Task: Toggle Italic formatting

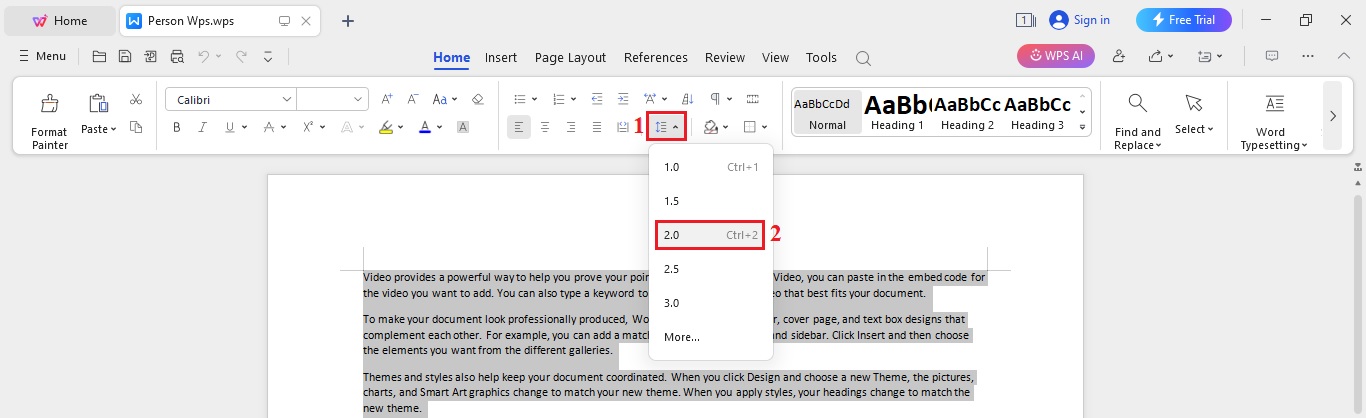Action: click(203, 127)
